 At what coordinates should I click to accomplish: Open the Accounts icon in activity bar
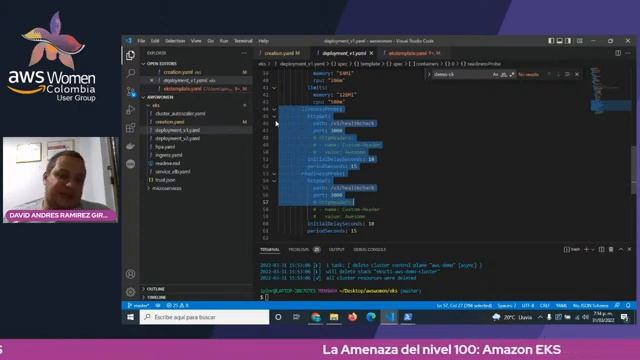[x=131, y=274]
